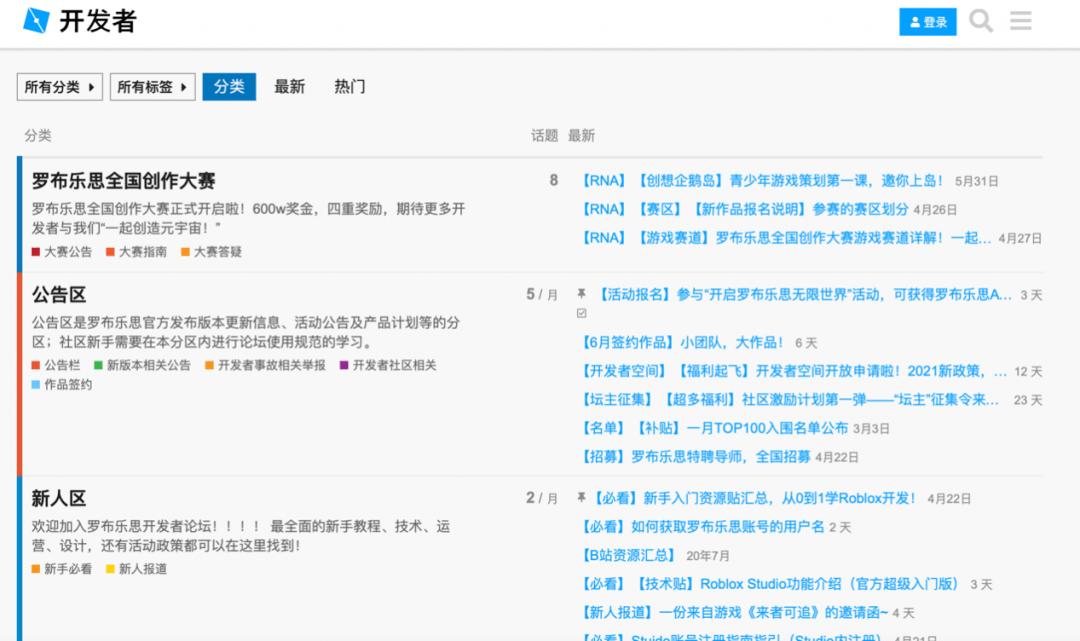The image size is (1080, 641).
Task: Switch to the 最新 tab
Action: tap(289, 87)
